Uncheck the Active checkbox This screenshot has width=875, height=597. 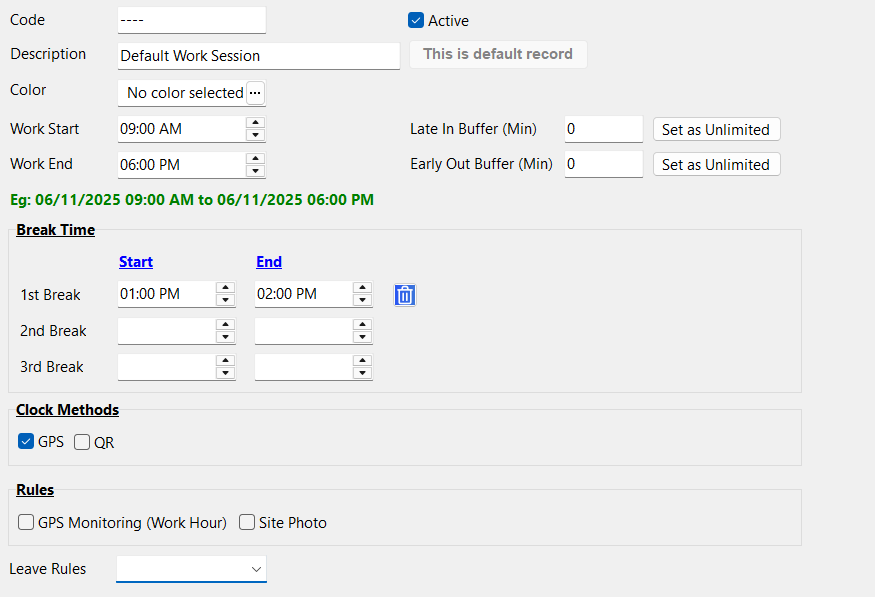pyautogui.click(x=416, y=20)
